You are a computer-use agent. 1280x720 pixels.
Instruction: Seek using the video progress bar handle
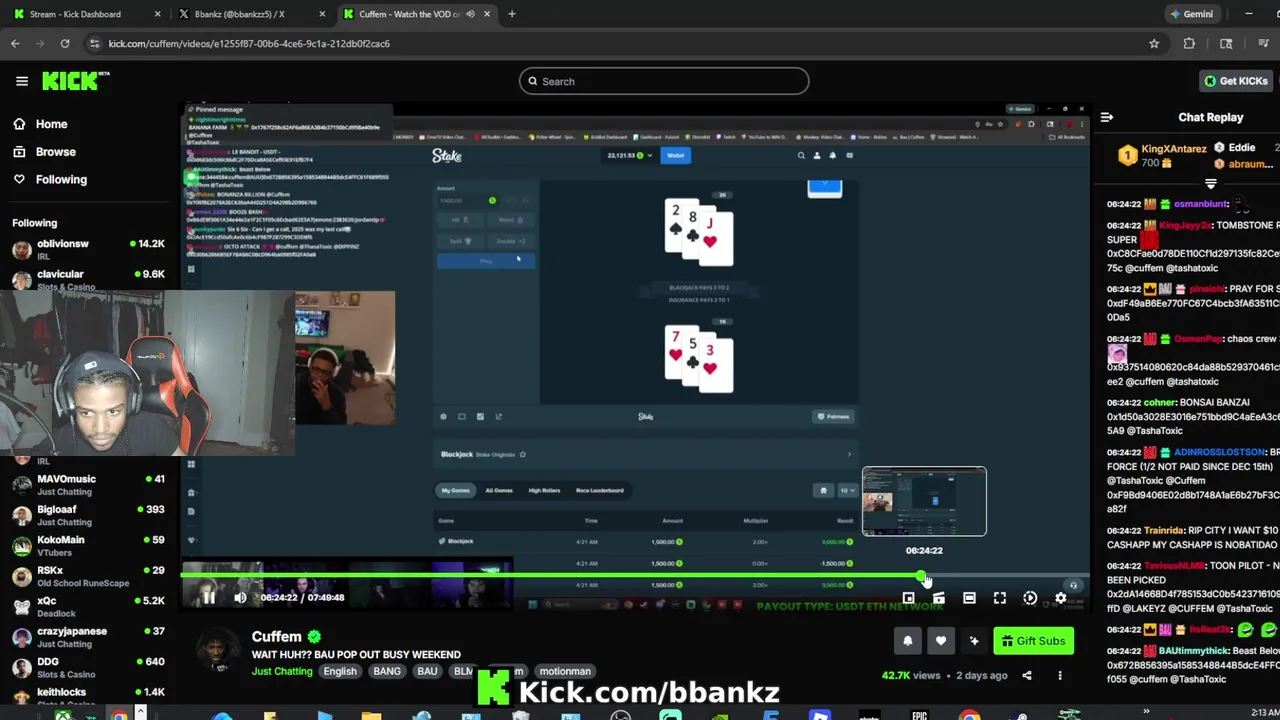(920, 576)
